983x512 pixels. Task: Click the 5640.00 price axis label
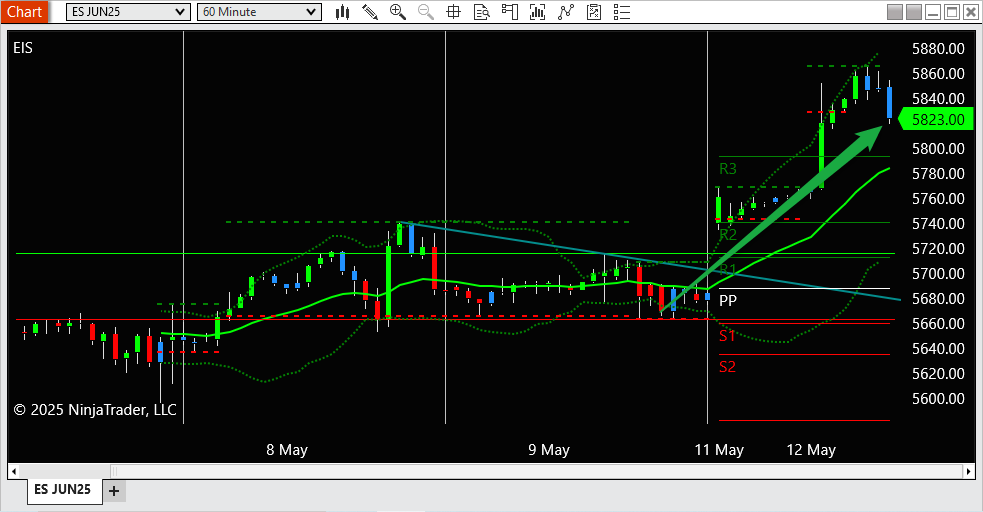(938, 348)
